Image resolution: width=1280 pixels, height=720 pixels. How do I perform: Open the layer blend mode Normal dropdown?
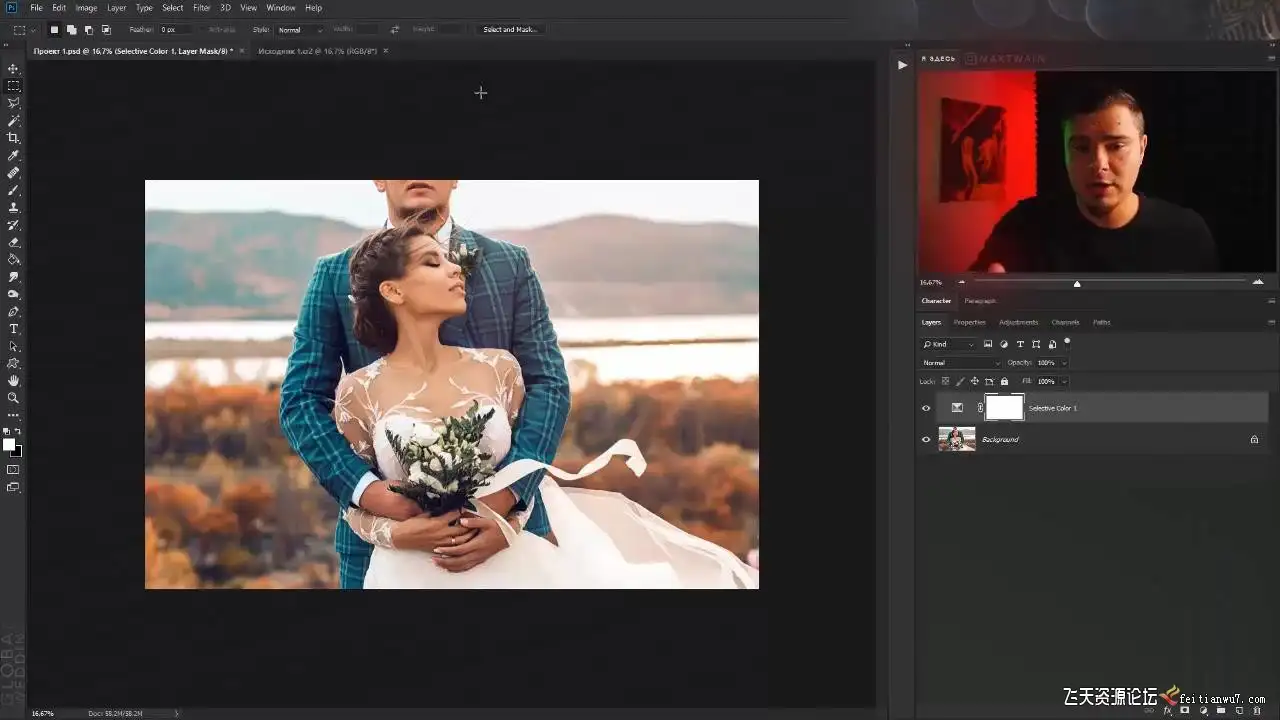tap(960, 363)
